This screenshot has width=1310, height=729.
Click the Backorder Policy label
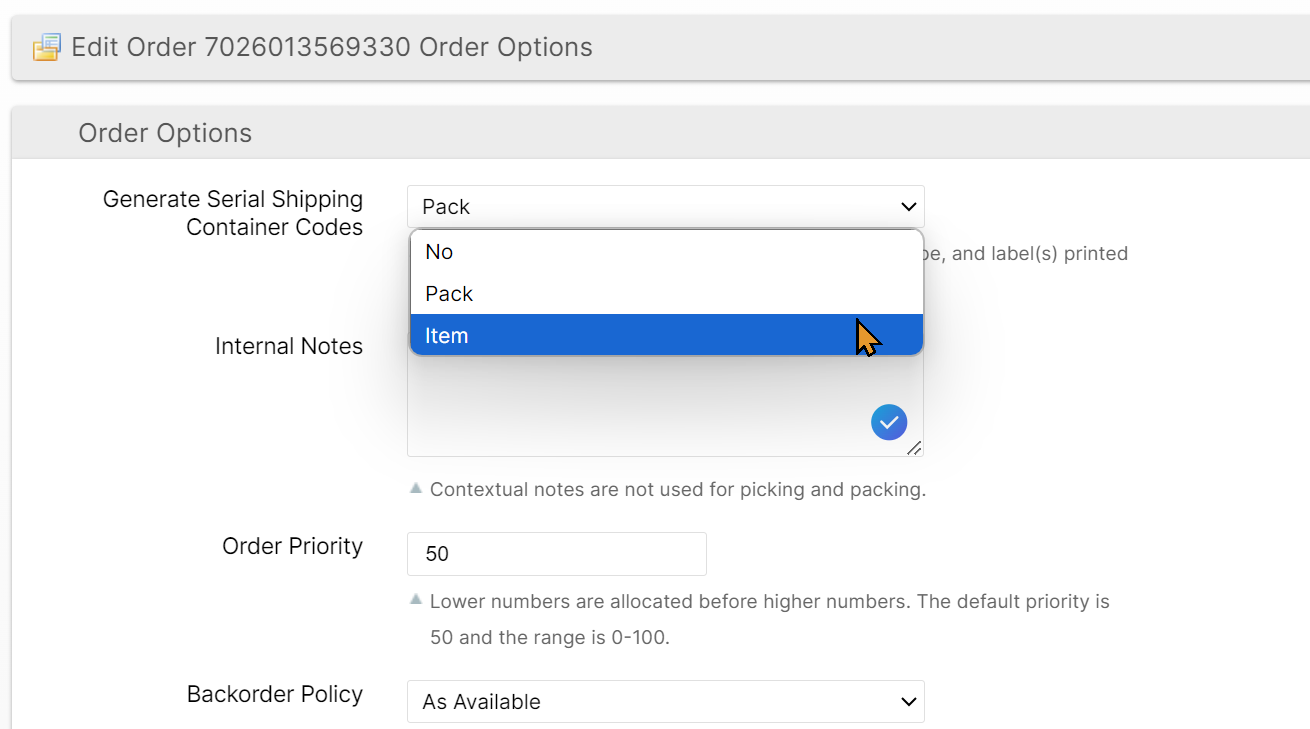(274, 694)
